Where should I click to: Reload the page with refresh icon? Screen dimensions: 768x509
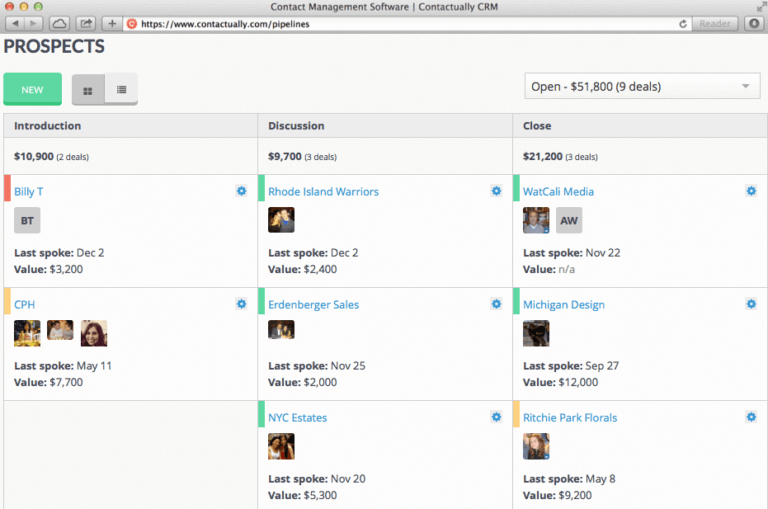tap(683, 23)
